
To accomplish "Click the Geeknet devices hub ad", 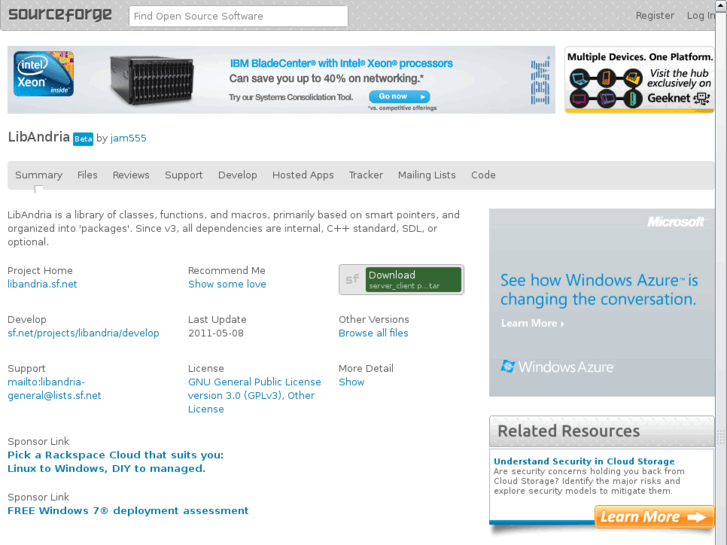I will [639, 80].
